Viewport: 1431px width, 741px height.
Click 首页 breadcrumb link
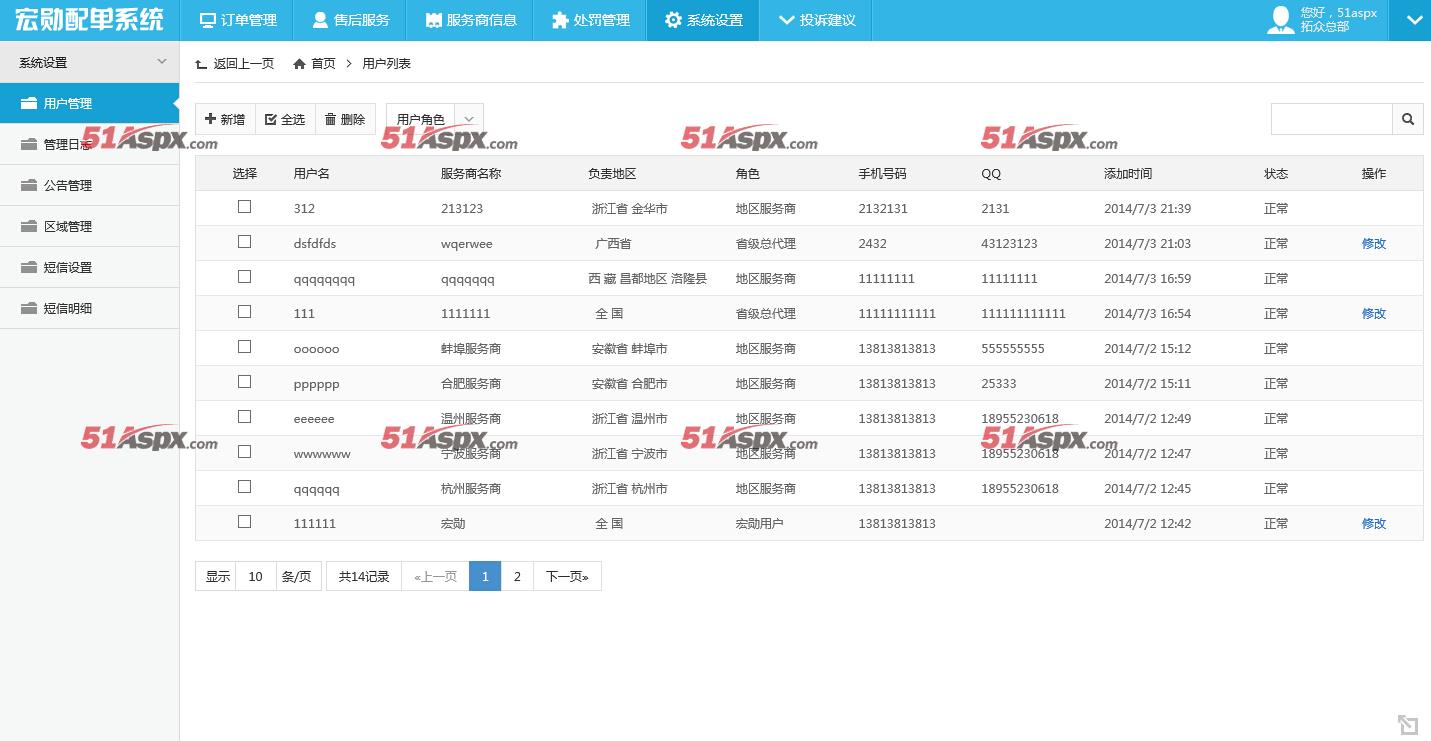323,63
